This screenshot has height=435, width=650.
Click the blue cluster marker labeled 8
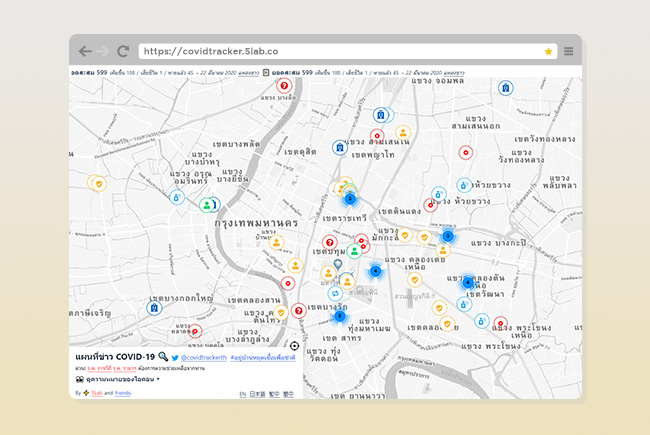339,316
